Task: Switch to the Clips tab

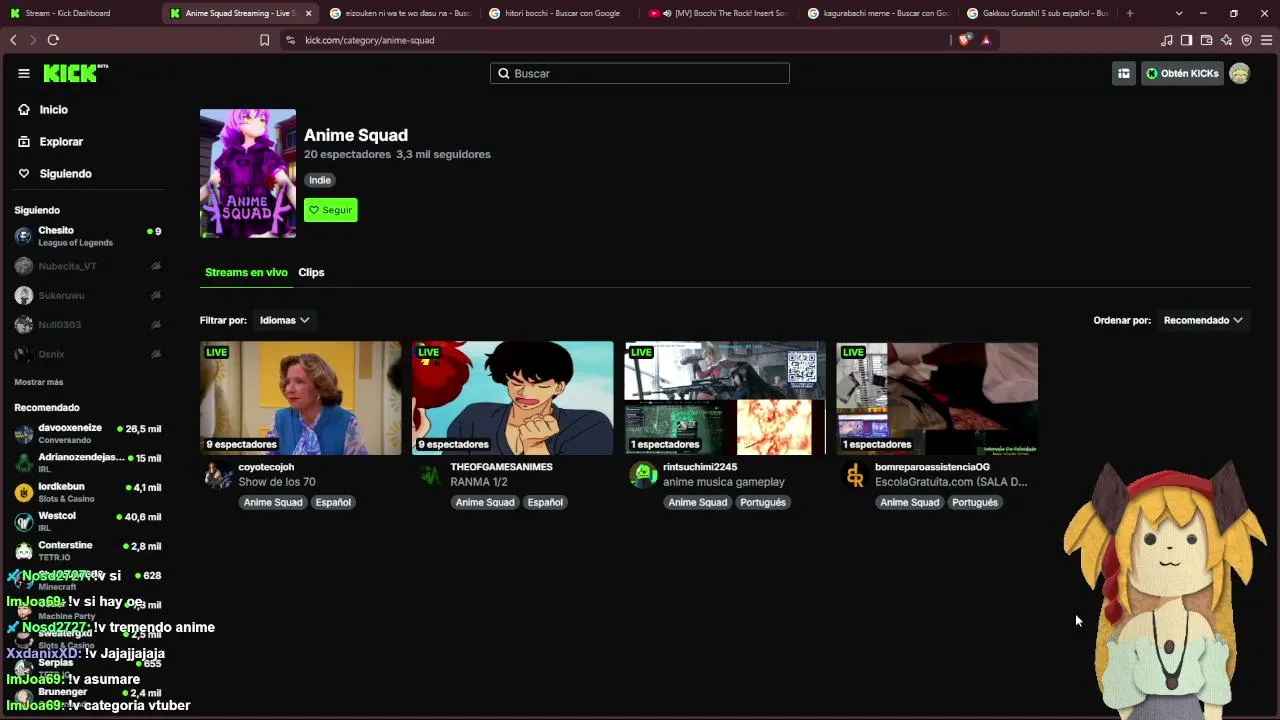Action: (311, 272)
